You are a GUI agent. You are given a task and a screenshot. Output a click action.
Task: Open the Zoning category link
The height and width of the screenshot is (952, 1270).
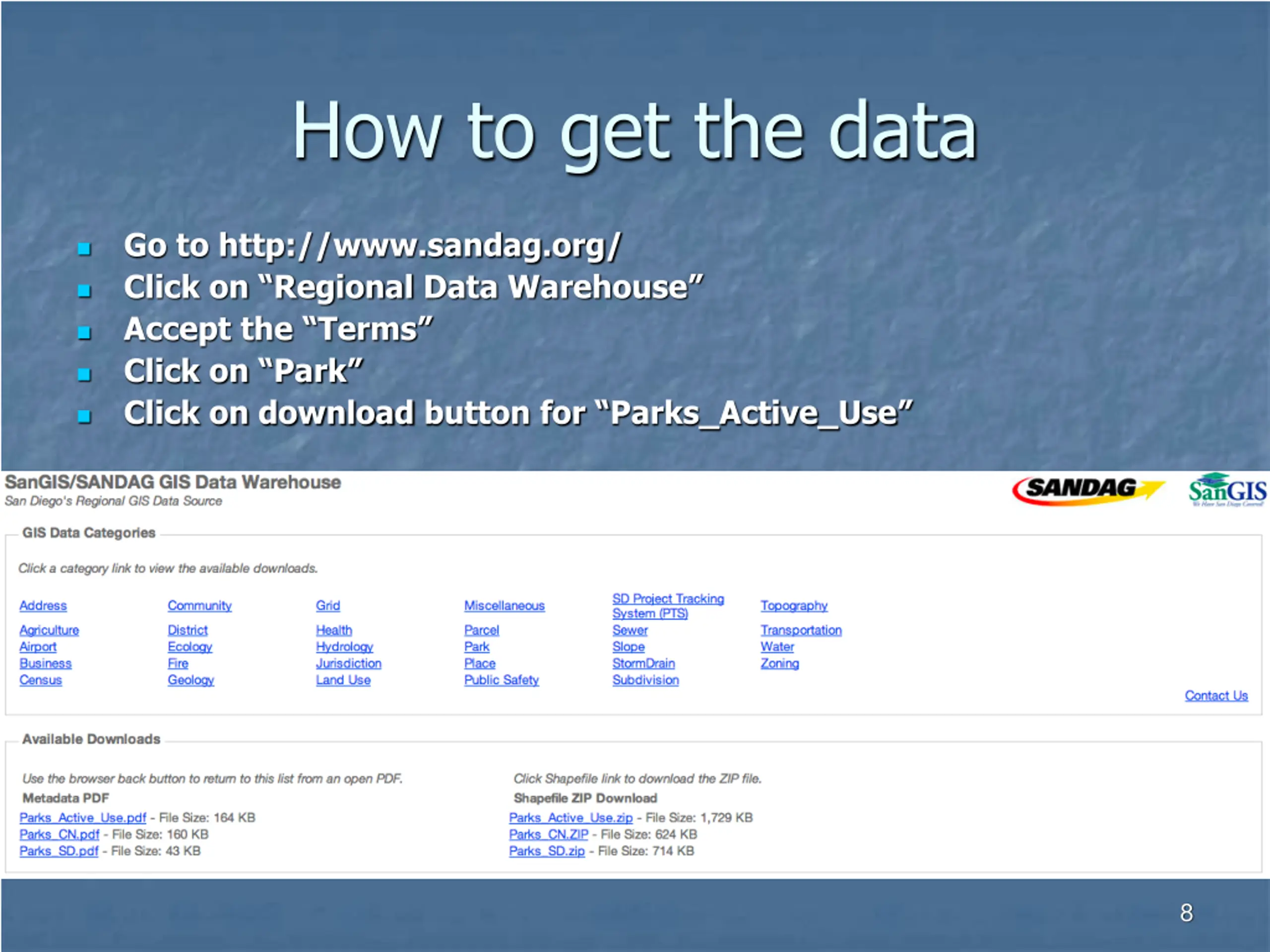click(x=780, y=663)
